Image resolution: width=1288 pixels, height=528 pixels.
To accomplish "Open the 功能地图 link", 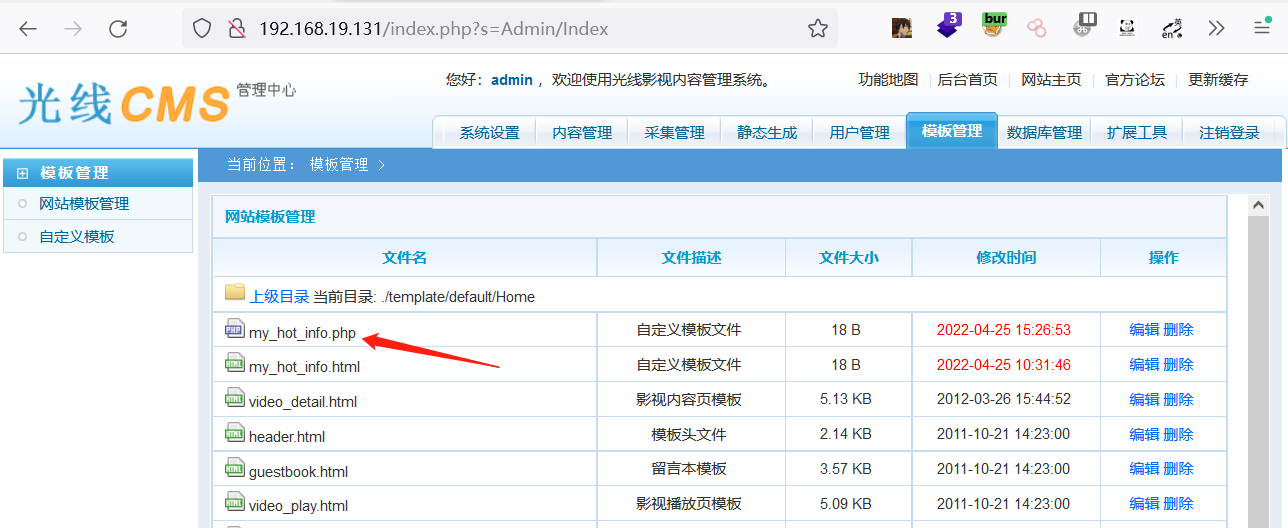I will pyautogui.click(x=888, y=80).
